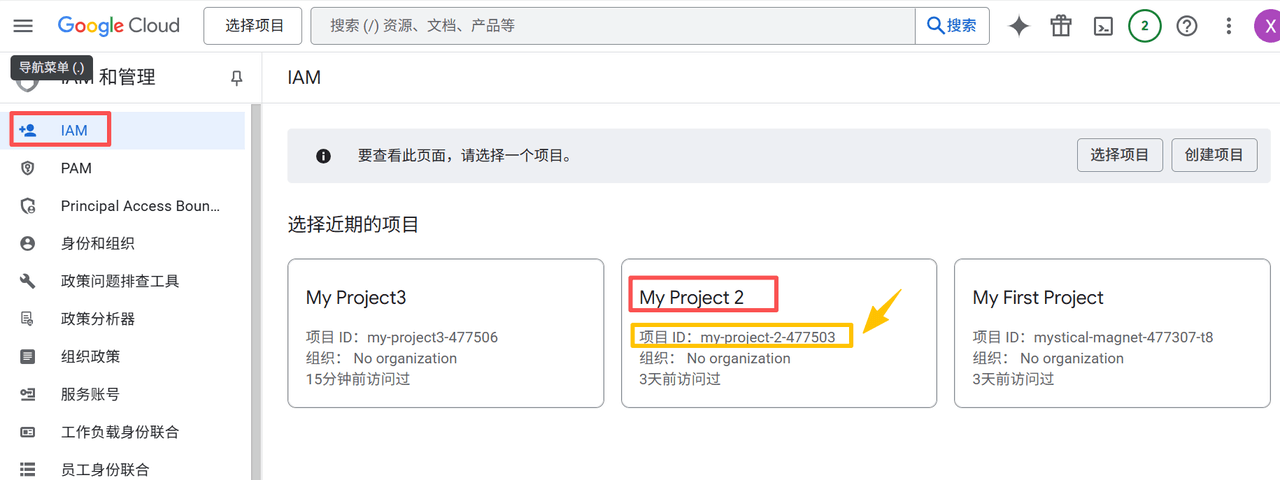The width and height of the screenshot is (1280, 480).
Task: Click the pin icon in sidebar header
Action: click(x=237, y=78)
